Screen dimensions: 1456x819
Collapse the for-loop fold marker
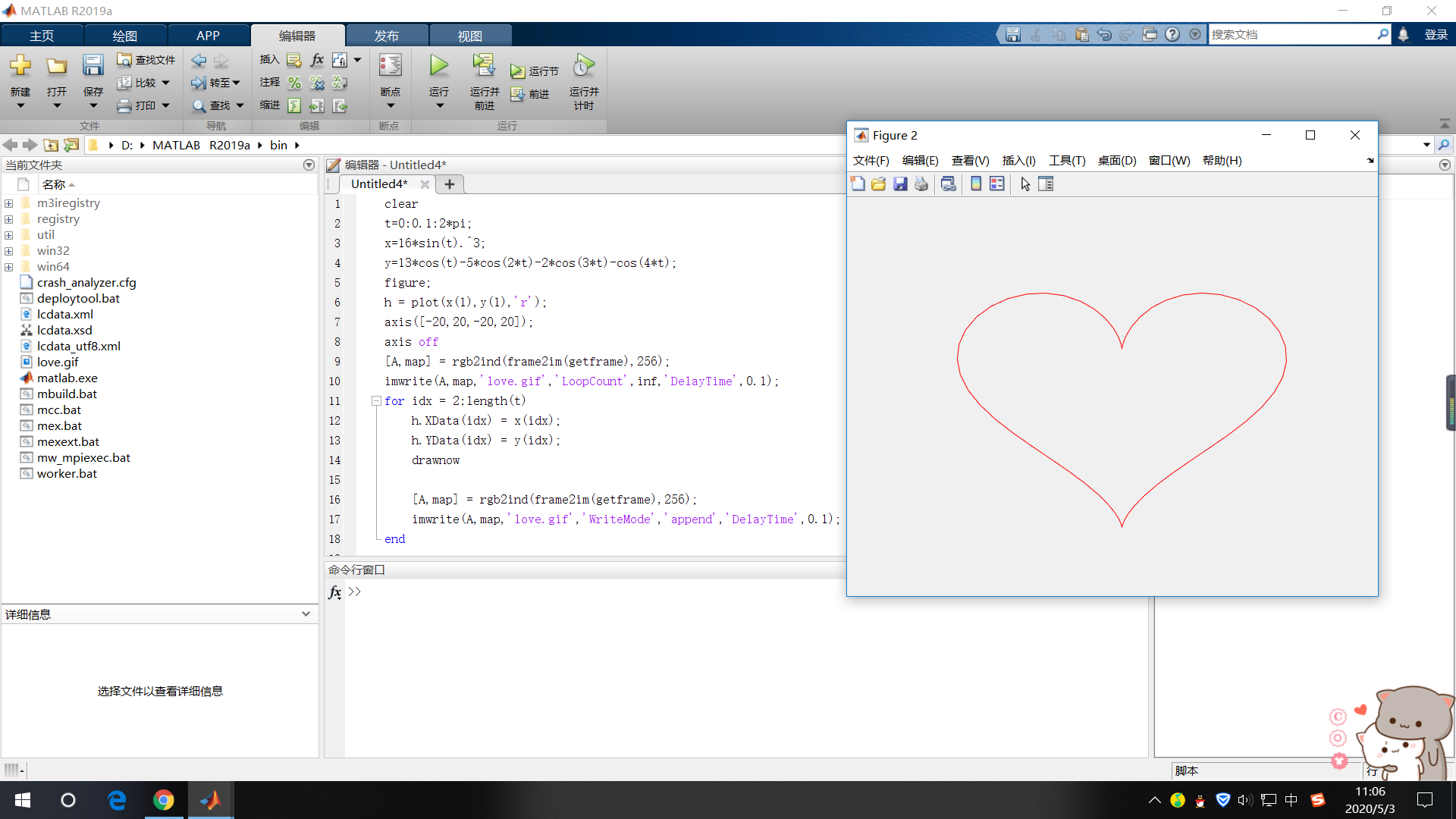pyautogui.click(x=376, y=401)
